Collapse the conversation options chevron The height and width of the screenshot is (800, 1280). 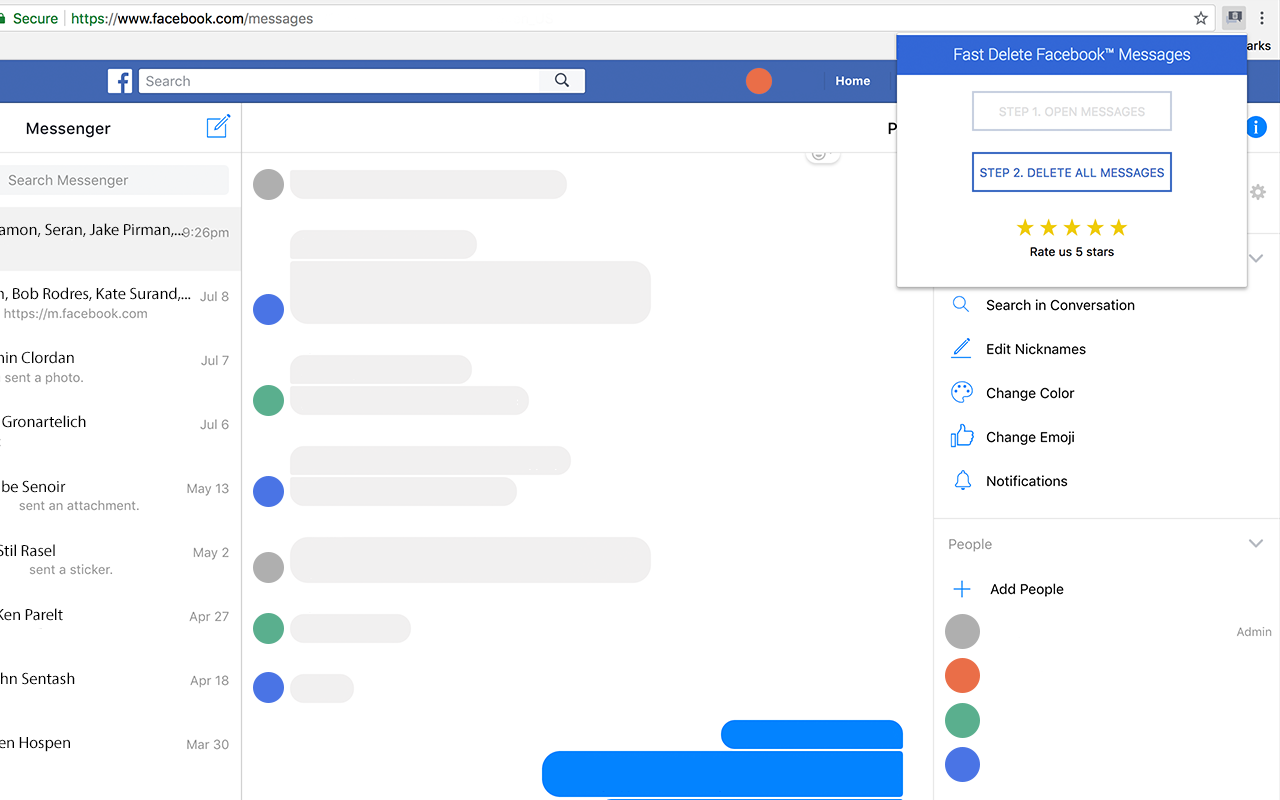[1256, 257]
